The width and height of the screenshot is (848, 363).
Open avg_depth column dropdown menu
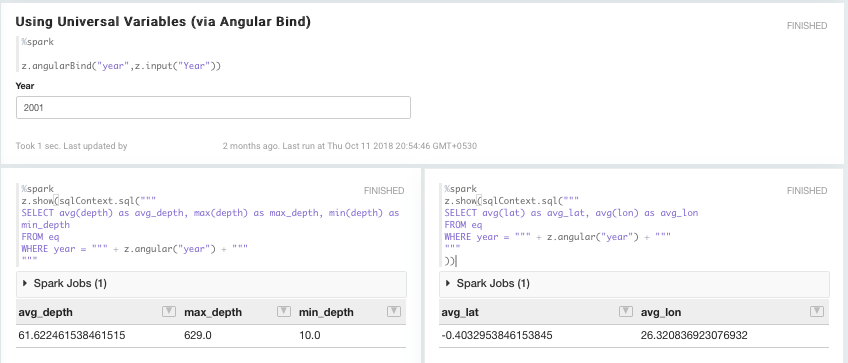tap(169, 312)
